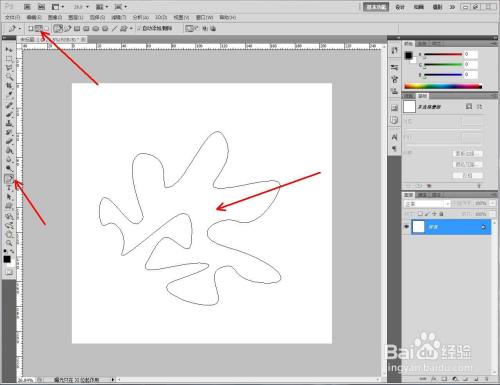
Task: Select the Dodge tool
Action: [x=9, y=169]
